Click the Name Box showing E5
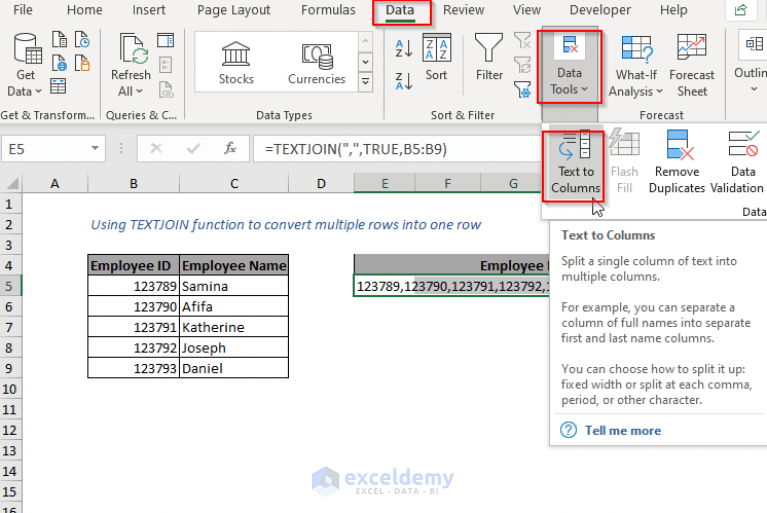Viewport: 767px width, 513px height. click(x=45, y=149)
